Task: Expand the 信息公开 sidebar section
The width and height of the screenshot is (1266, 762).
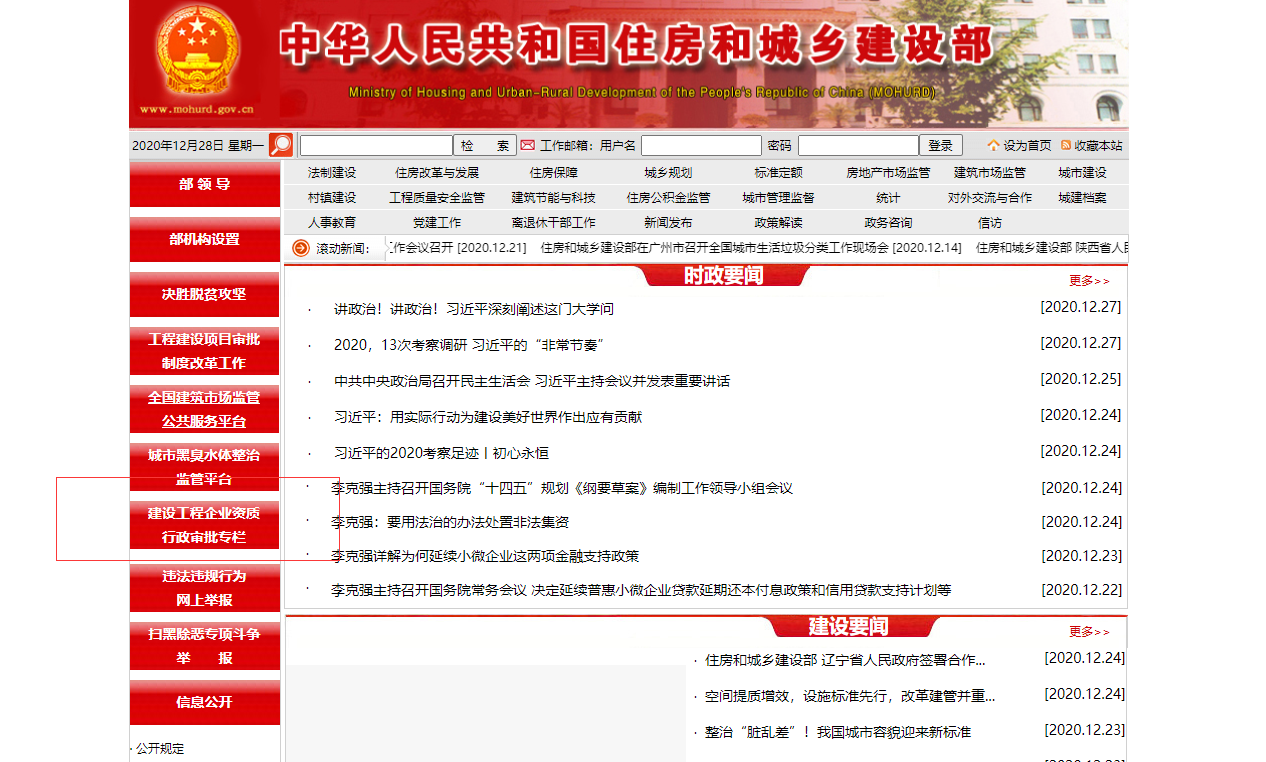Action: coord(205,702)
